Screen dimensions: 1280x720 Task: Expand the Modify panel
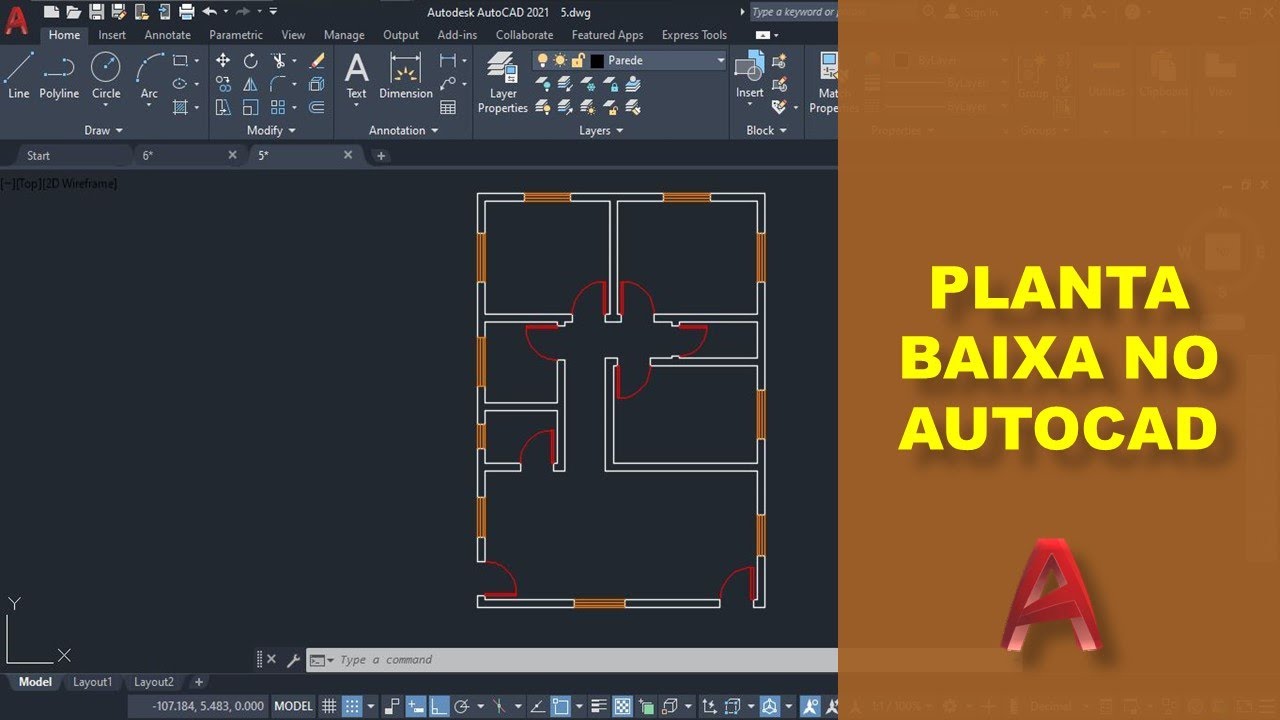click(271, 130)
